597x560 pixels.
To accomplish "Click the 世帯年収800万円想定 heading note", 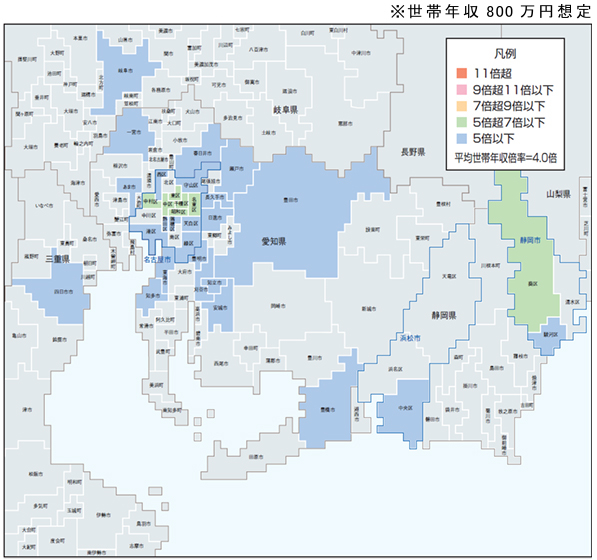I will point(490,11).
